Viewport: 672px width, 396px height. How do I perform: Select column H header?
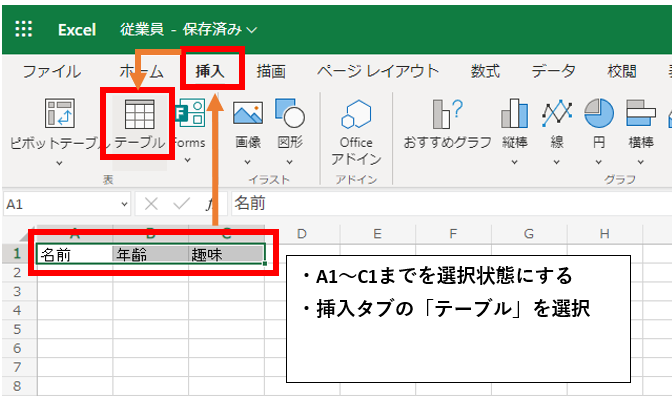[x=605, y=234]
